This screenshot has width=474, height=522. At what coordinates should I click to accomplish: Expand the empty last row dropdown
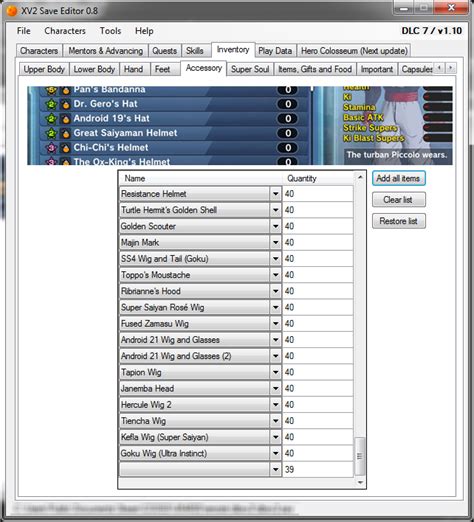tap(275, 470)
